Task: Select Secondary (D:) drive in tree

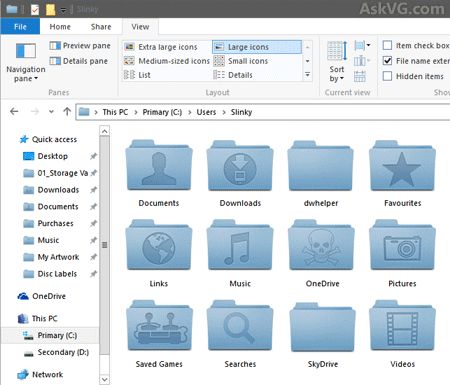Action: coord(56,352)
